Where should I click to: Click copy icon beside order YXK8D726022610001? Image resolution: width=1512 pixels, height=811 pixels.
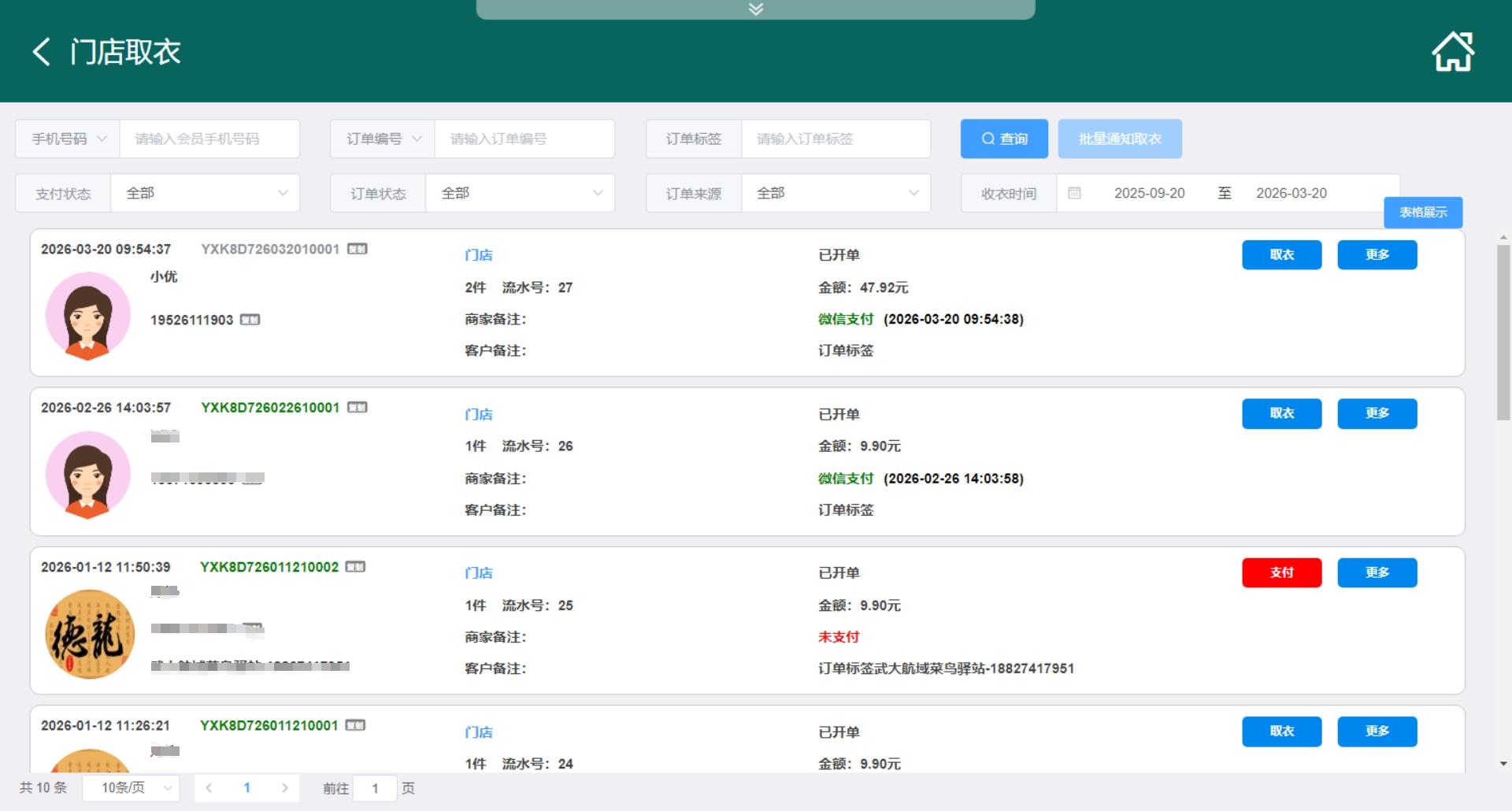tap(358, 407)
